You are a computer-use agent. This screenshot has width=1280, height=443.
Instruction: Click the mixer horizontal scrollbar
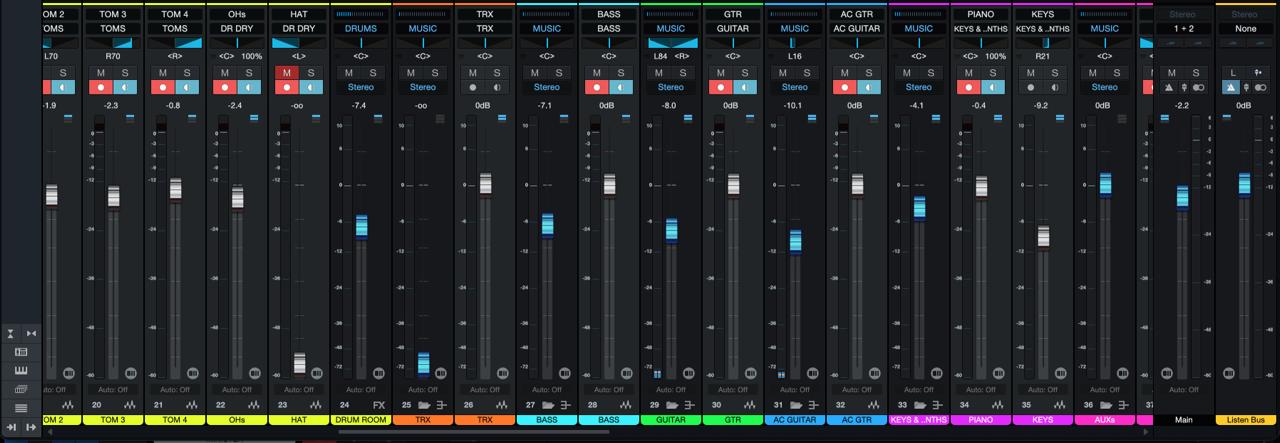point(473,432)
